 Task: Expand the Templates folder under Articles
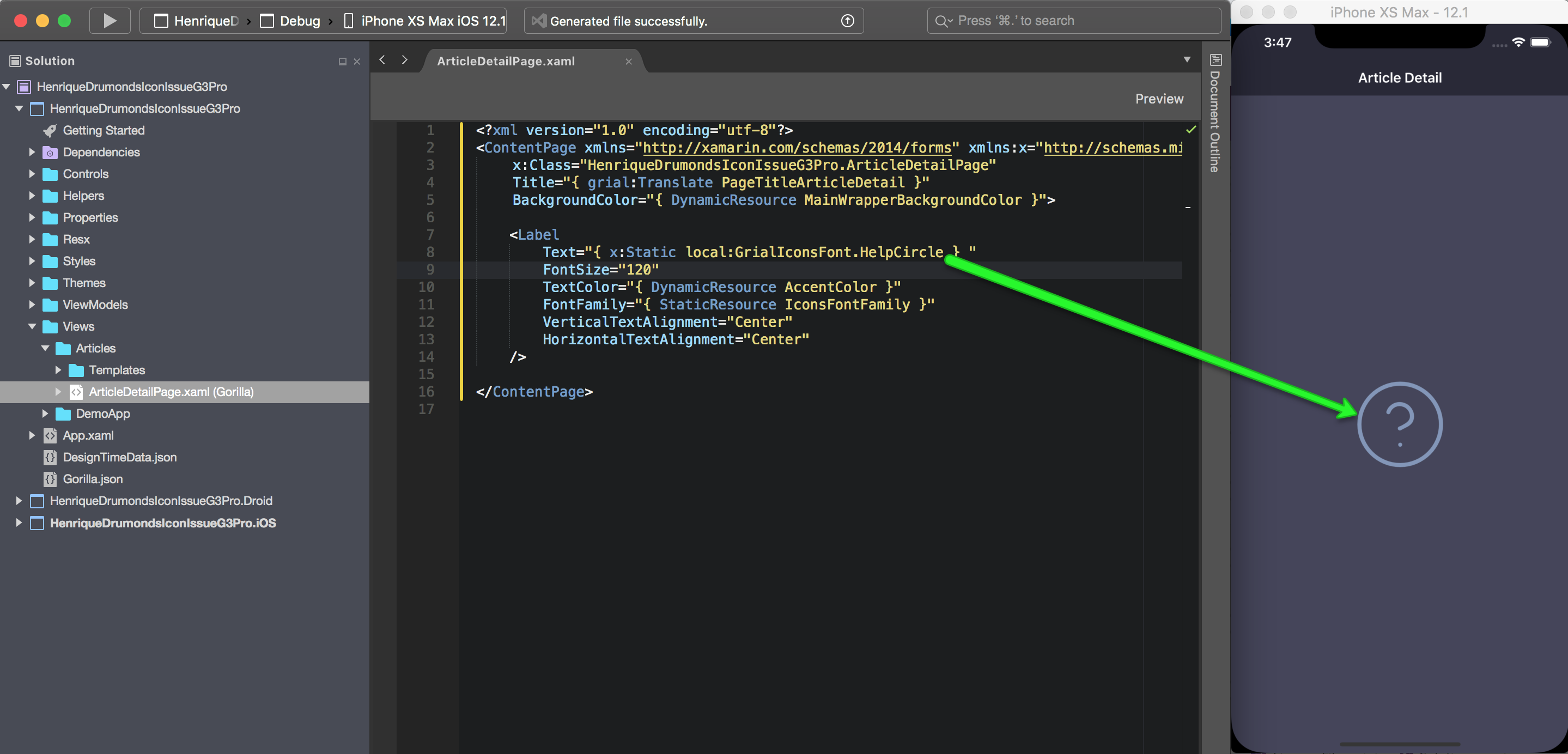click(58, 370)
